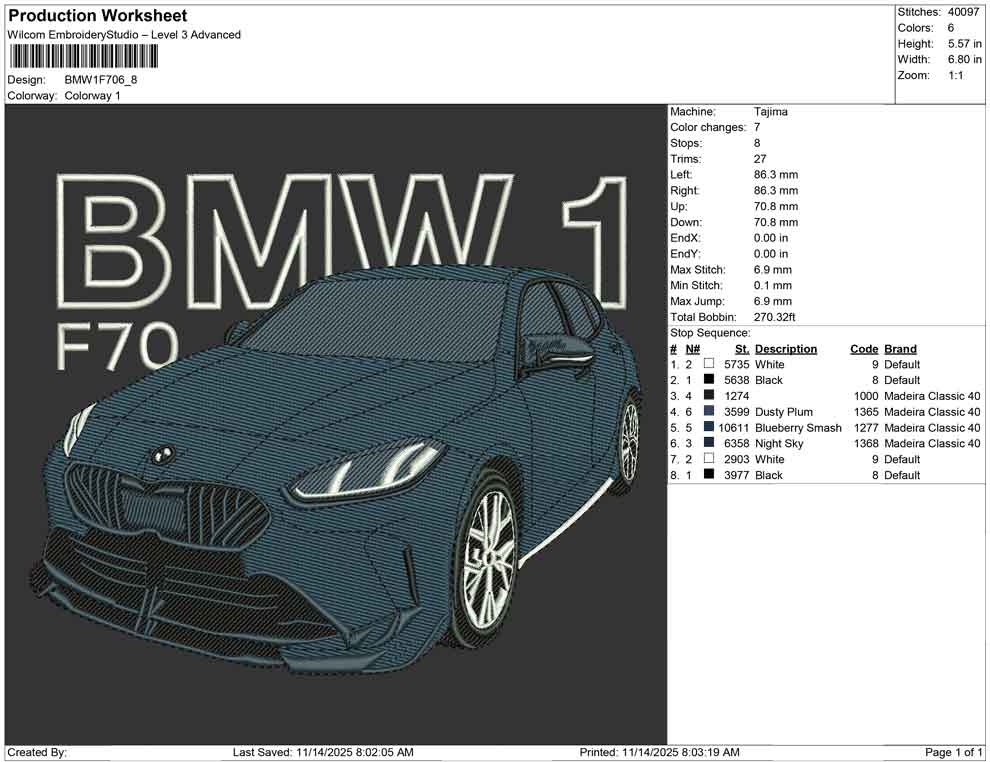The width and height of the screenshot is (990, 762).
Task: Expand the Tajima machine selection
Action: 770,111
